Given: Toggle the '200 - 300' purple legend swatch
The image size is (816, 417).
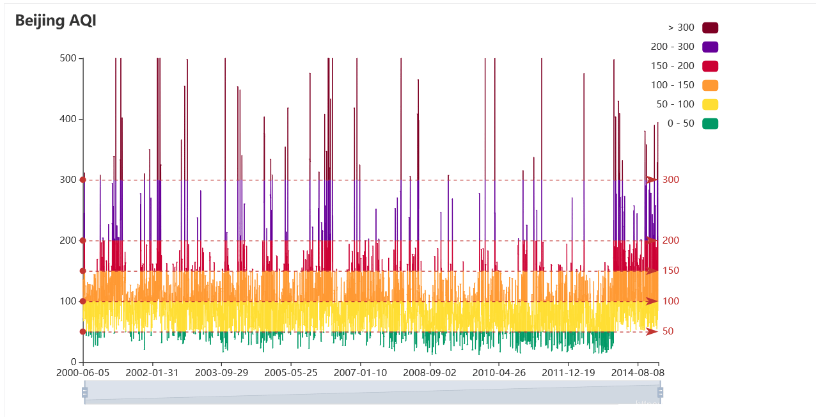Looking at the screenshot, I should pyautogui.click(x=710, y=47).
